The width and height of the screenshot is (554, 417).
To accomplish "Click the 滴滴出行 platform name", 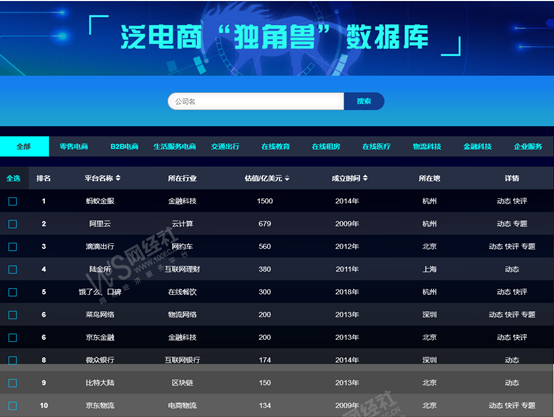I will [x=100, y=246].
